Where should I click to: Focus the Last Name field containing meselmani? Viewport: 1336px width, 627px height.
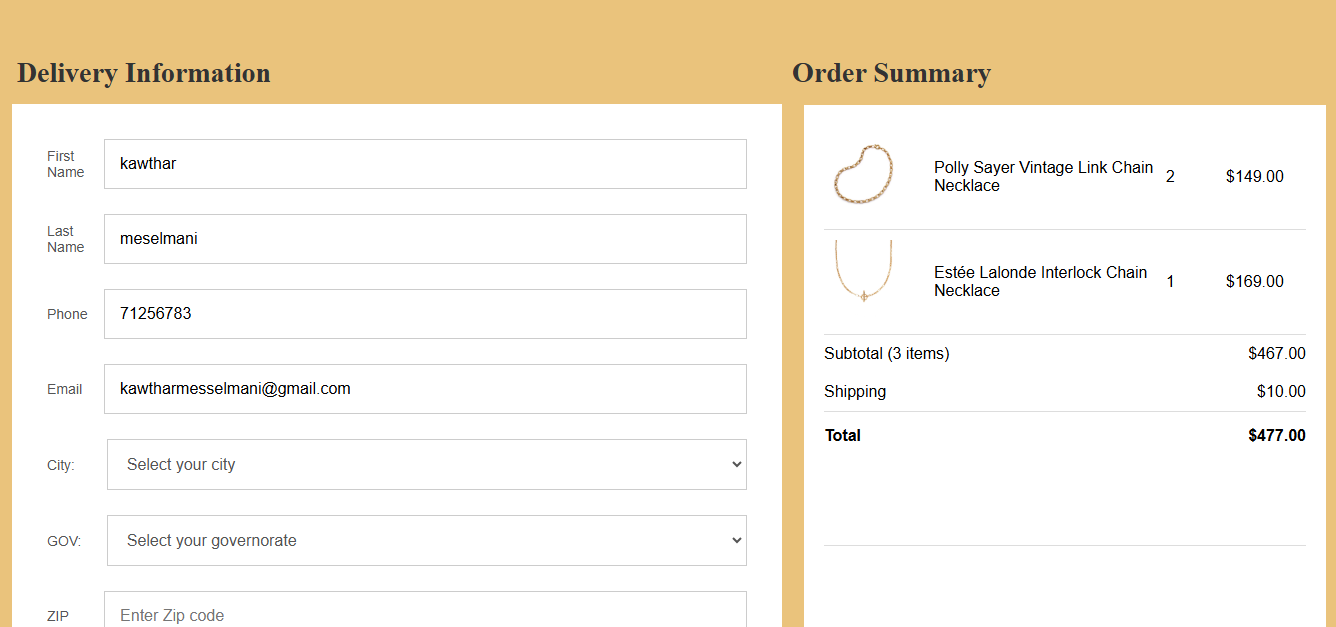[425, 239]
